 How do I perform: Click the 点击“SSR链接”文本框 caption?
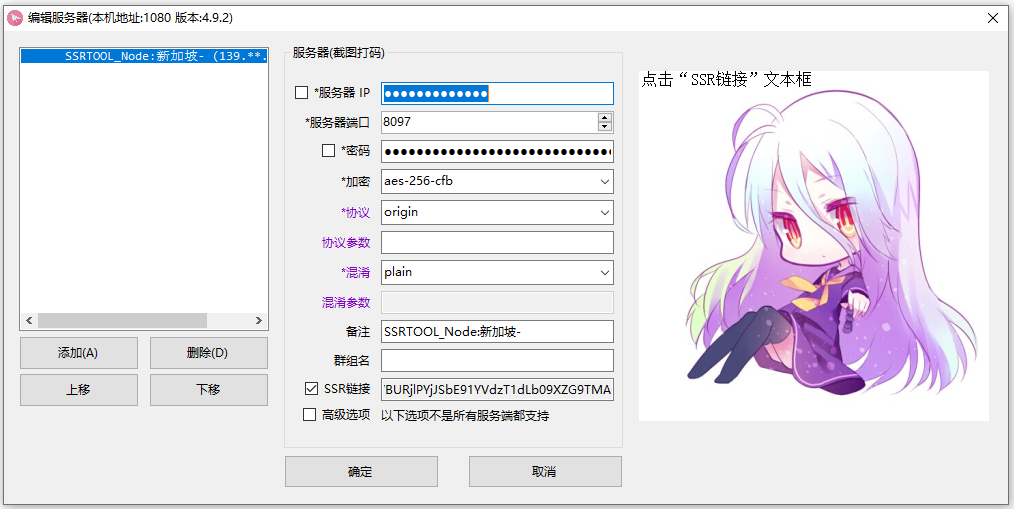[x=727, y=80]
